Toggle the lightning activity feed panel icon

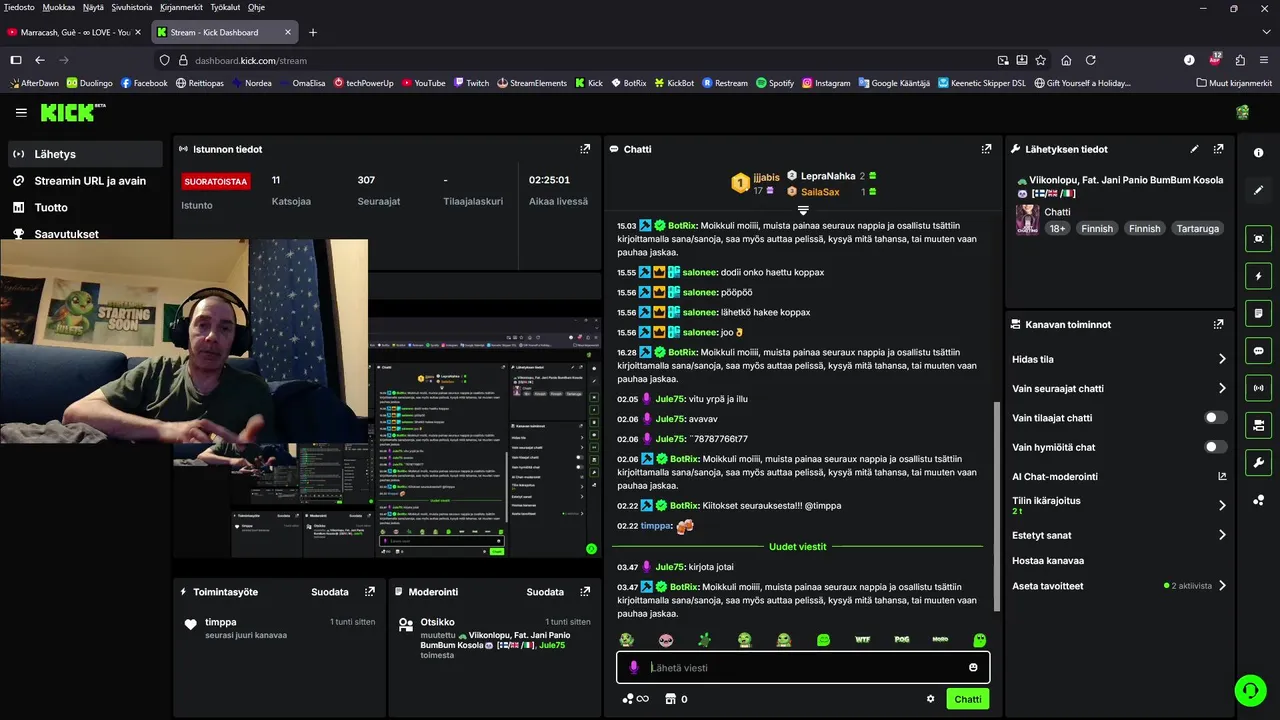tap(1258, 276)
